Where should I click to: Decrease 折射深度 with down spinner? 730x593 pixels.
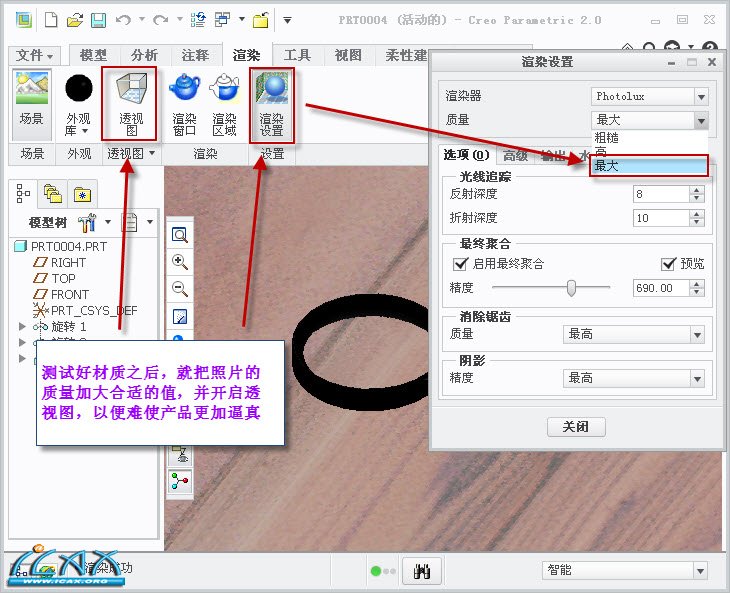(696, 222)
